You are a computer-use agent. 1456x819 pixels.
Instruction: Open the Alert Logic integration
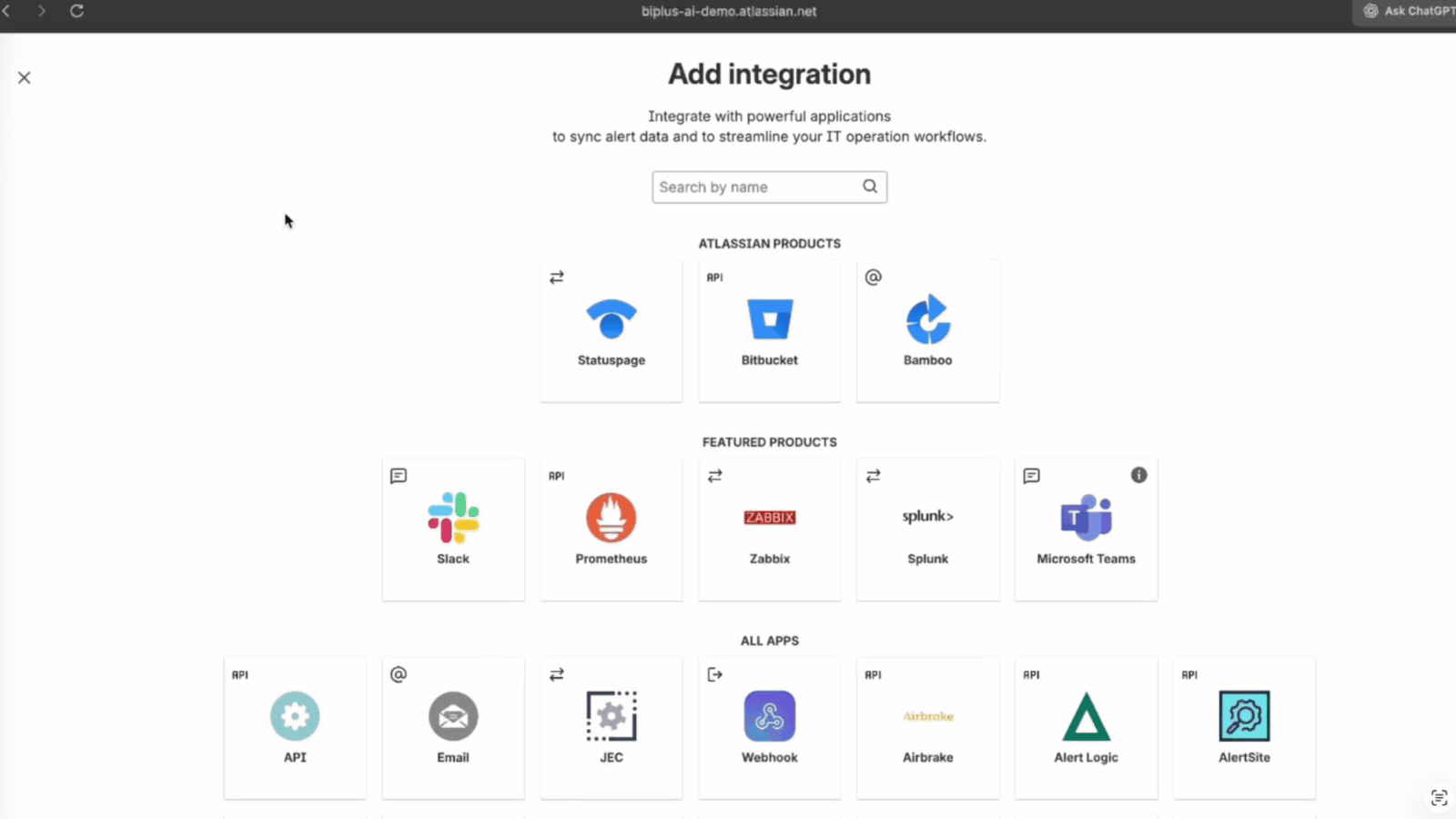[x=1086, y=728]
